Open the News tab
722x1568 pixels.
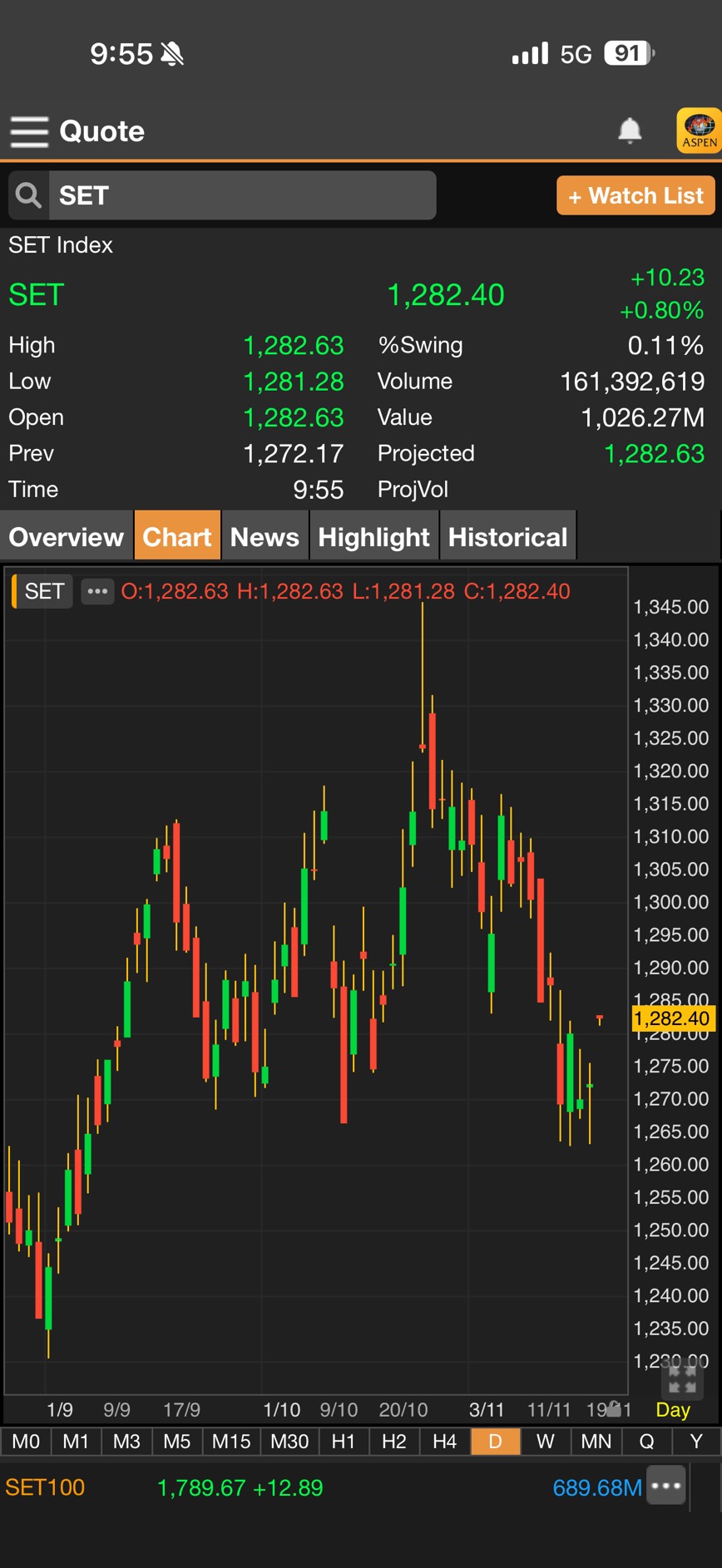click(x=265, y=537)
